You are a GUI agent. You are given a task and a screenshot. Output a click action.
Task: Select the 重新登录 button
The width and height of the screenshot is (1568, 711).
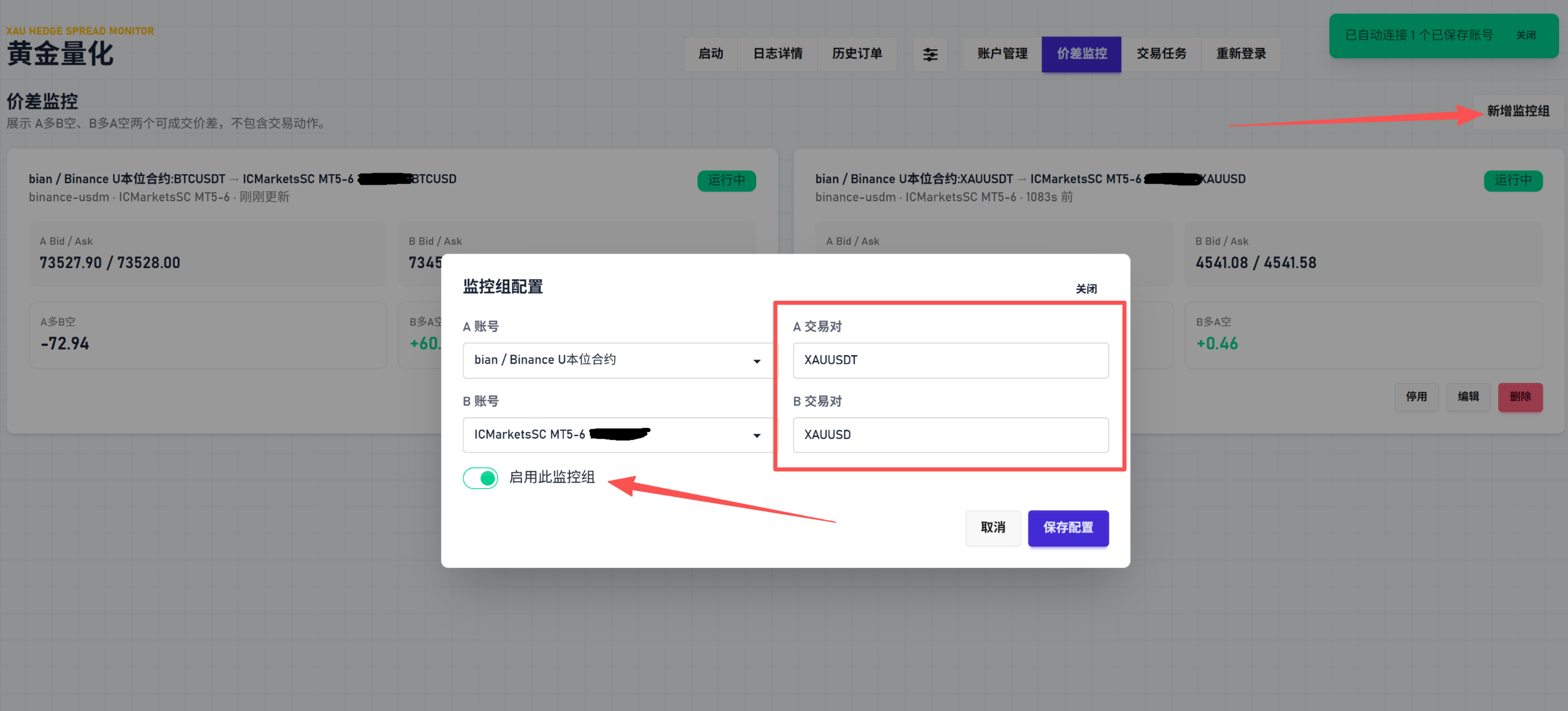point(1241,54)
